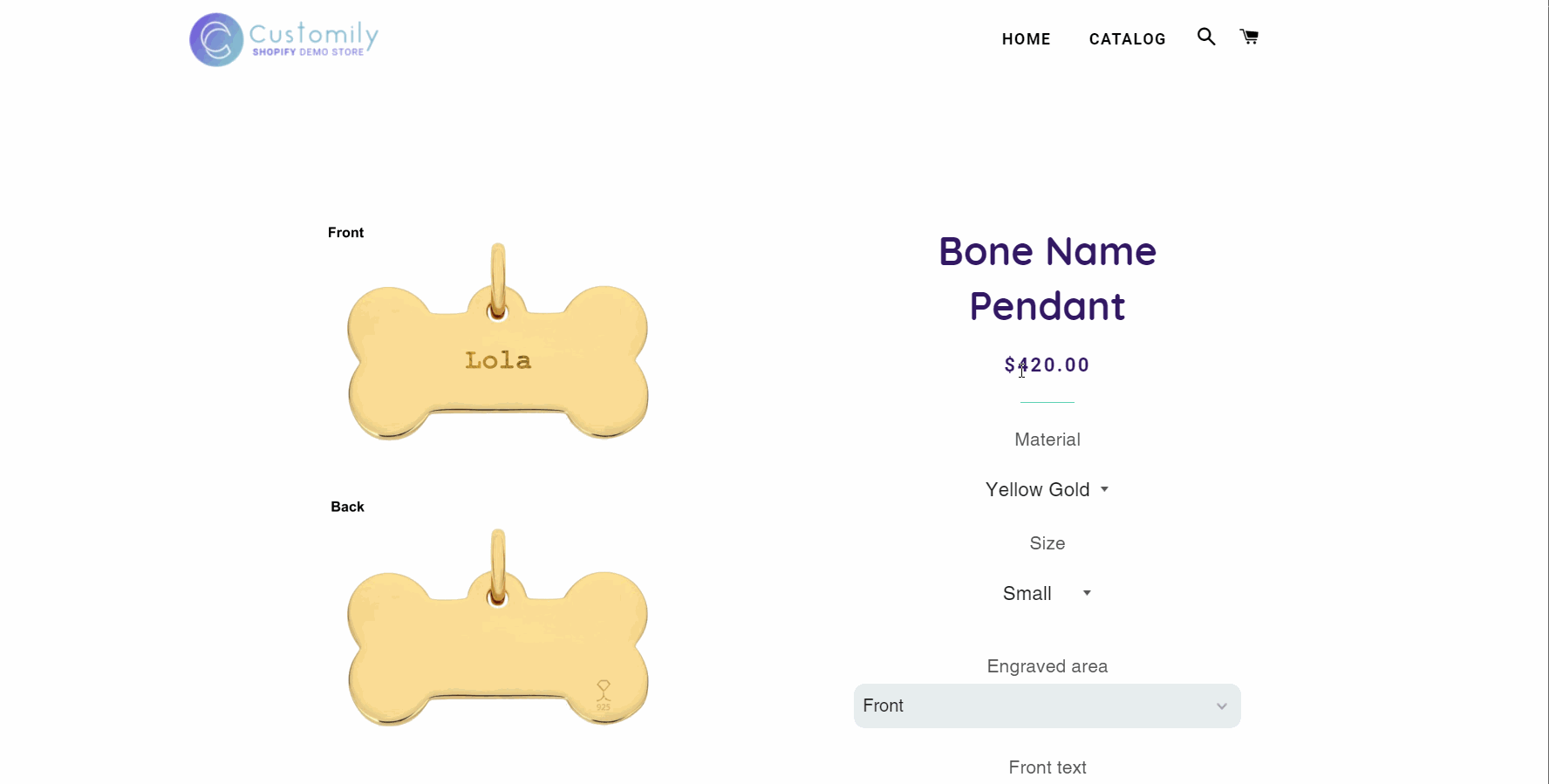Click the Front text label
The width and height of the screenshot is (1549, 784).
(x=1047, y=767)
